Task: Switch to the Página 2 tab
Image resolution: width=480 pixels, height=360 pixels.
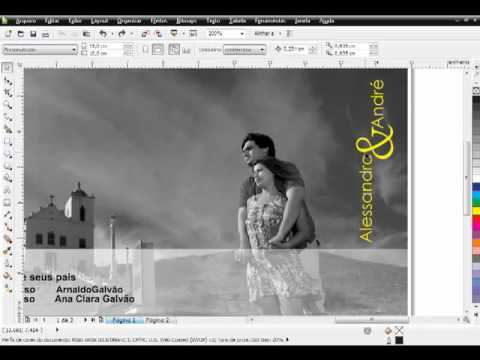Action: tap(157, 321)
